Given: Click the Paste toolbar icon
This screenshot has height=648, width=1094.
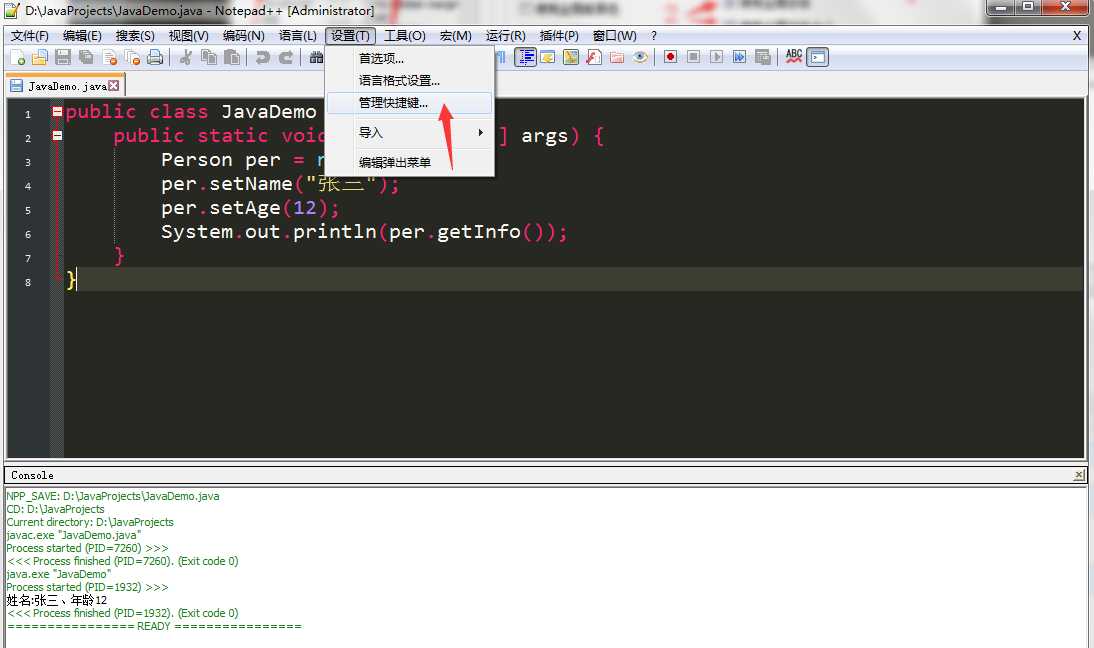Looking at the screenshot, I should (232, 57).
